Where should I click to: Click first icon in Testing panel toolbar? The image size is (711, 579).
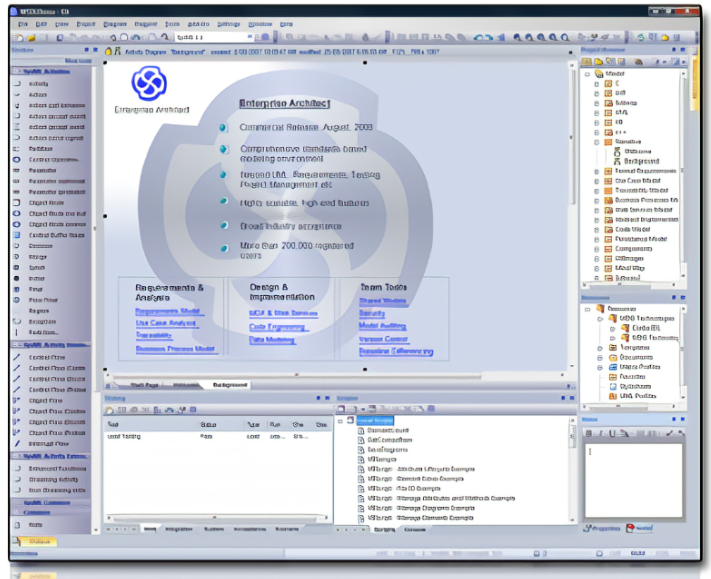[x=109, y=410]
